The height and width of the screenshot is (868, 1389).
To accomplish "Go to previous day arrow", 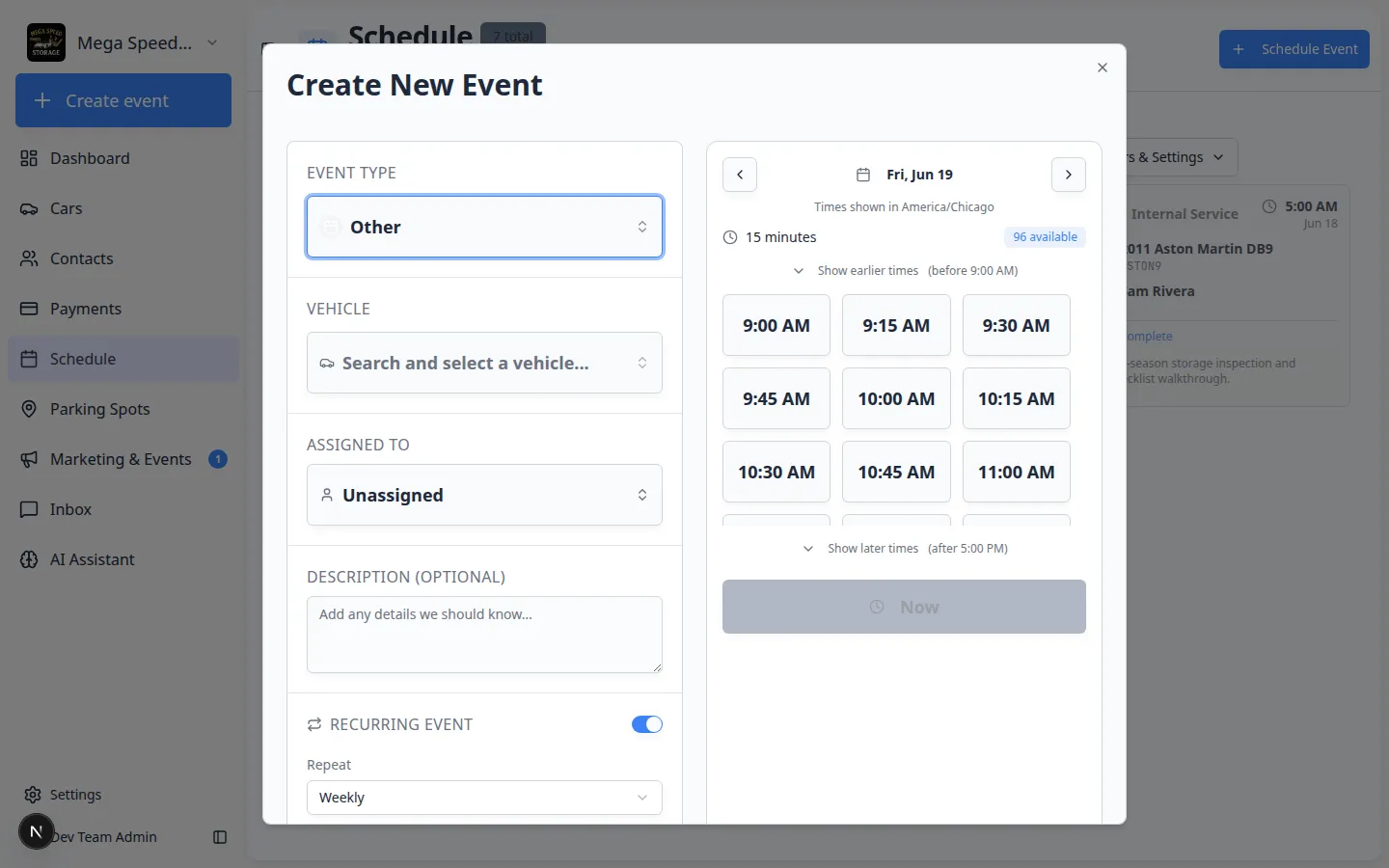I will [740, 175].
